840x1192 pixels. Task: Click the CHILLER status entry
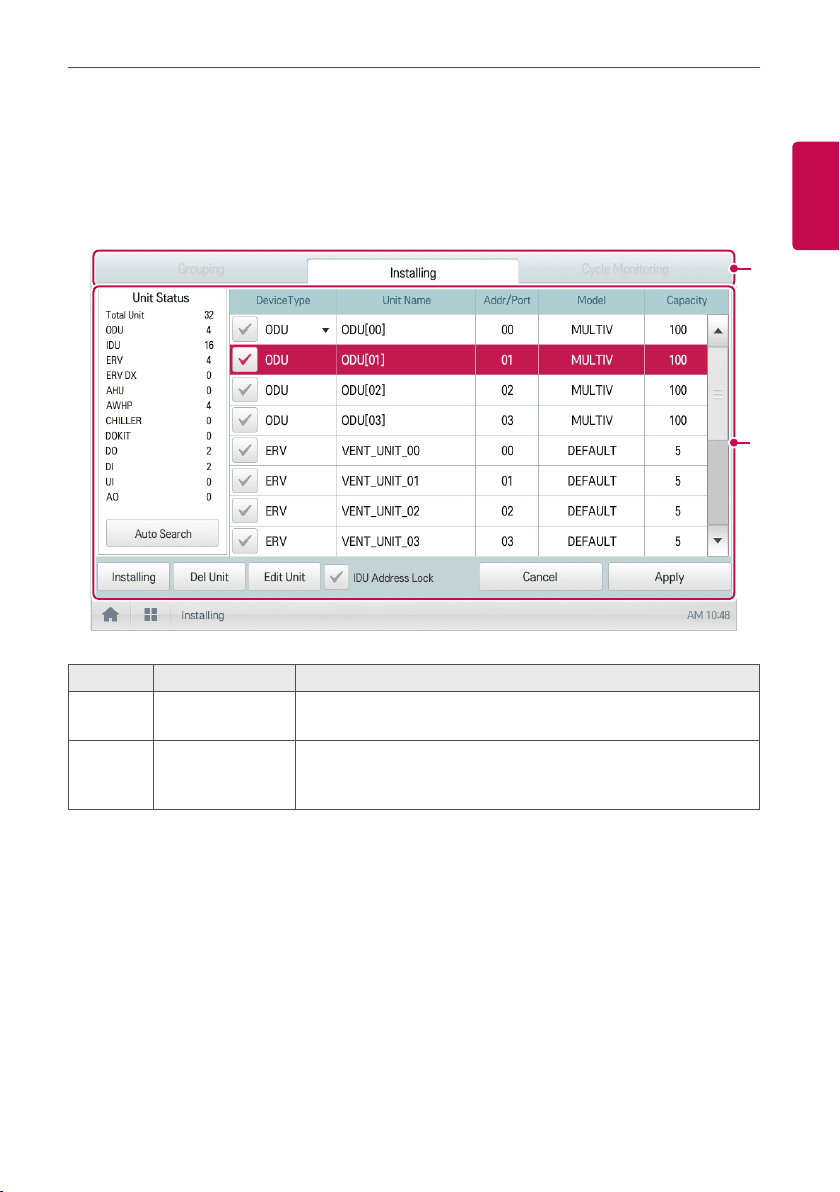pos(160,420)
